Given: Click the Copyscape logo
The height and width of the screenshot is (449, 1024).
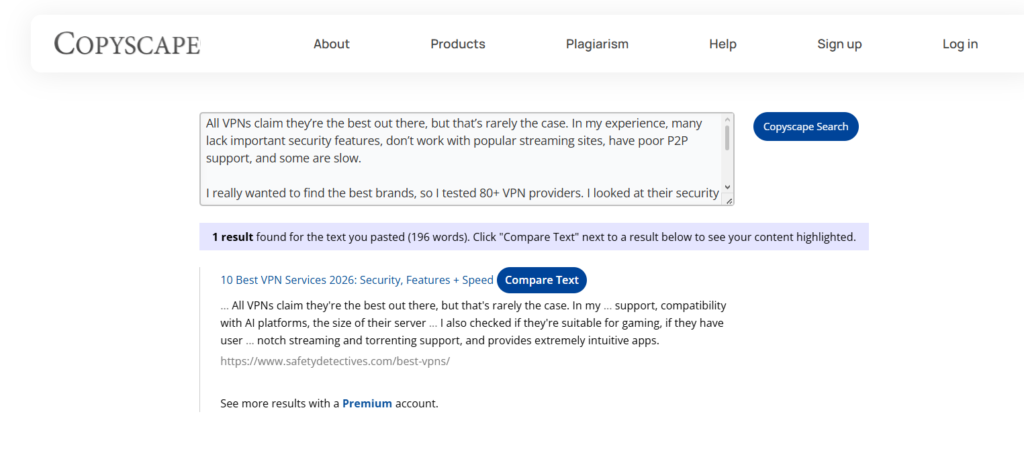Looking at the screenshot, I should pos(127,44).
